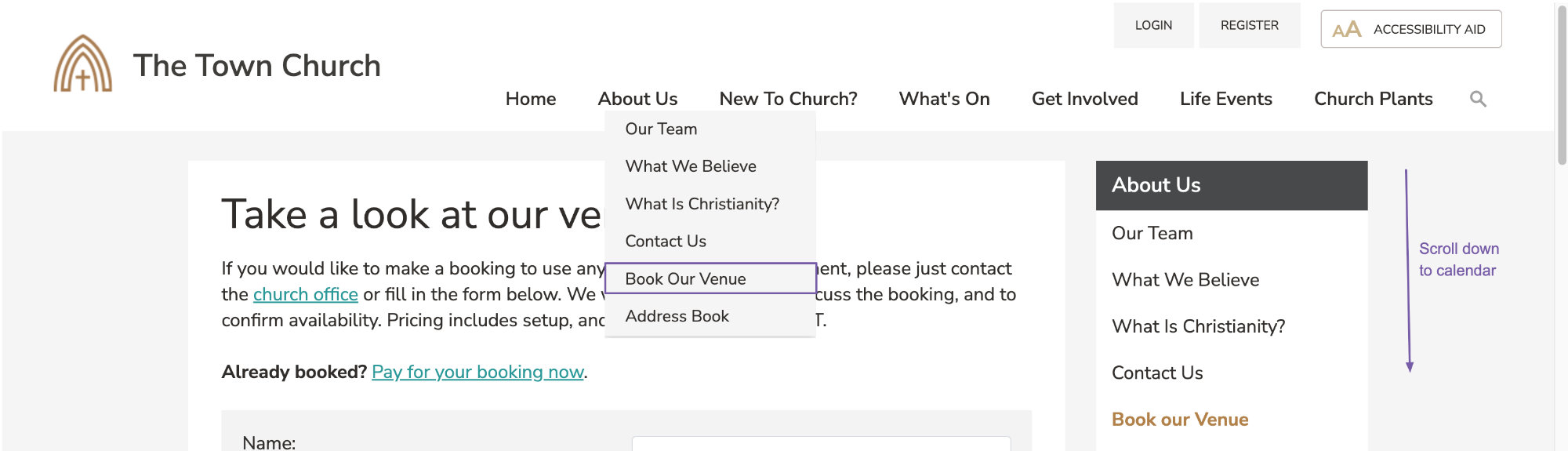The image size is (1568, 451).
Task: Click the church arch logo icon
Action: (x=83, y=64)
